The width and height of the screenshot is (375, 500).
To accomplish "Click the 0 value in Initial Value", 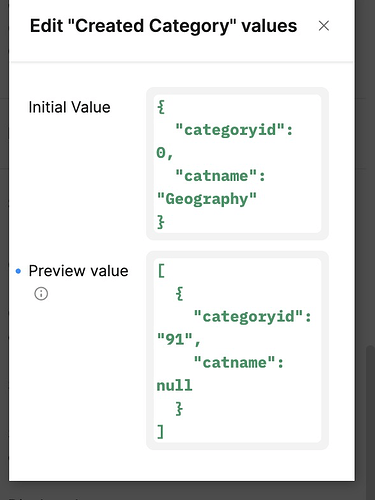I will click(x=161, y=153).
